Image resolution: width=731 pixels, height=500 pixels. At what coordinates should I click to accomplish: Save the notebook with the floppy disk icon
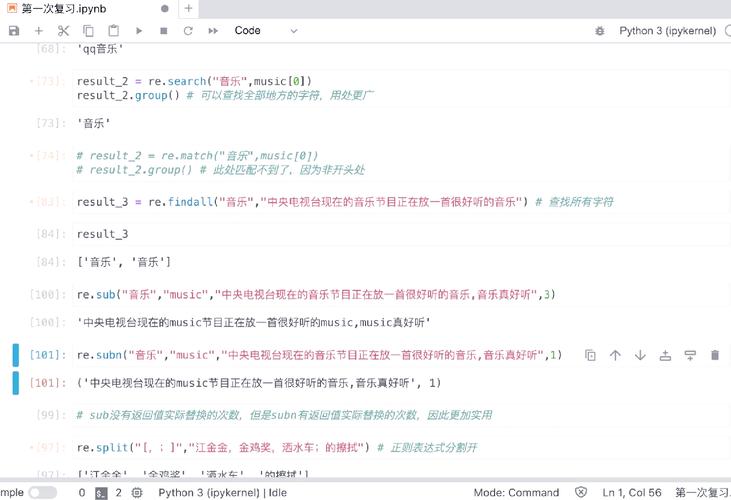pos(14,31)
